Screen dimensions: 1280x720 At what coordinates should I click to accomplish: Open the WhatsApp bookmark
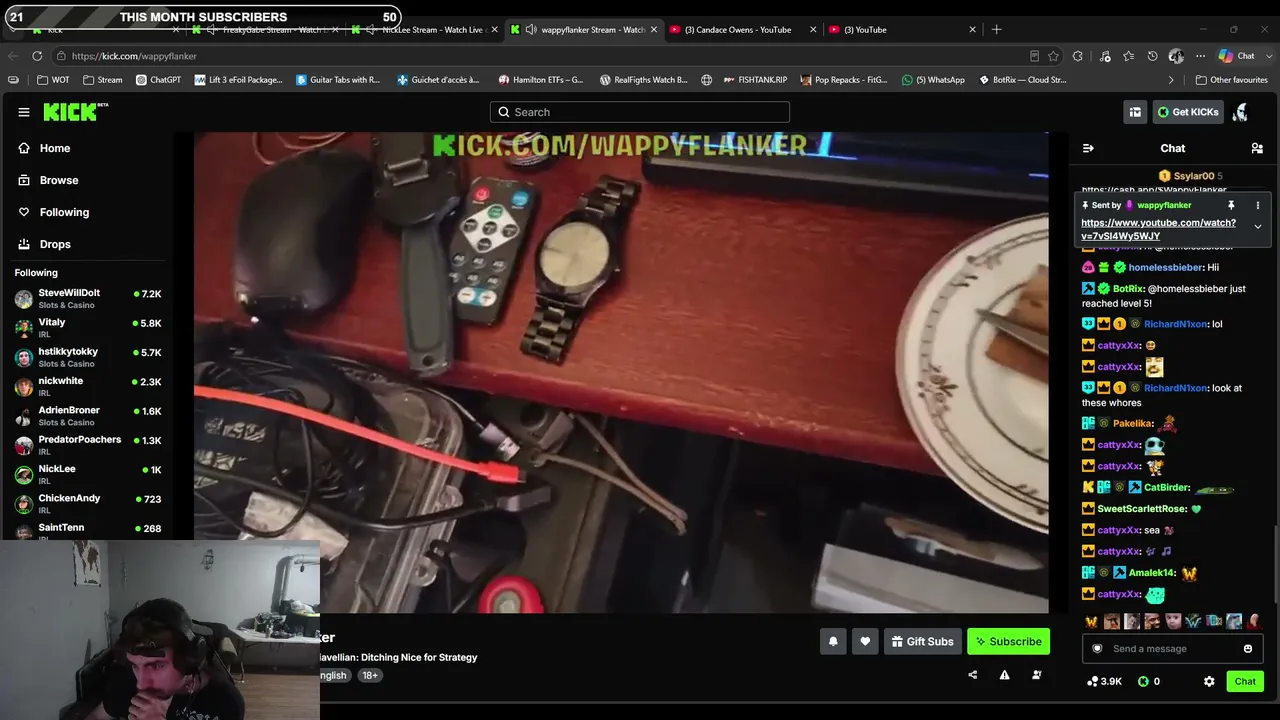pyautogui.click(x=932, y=80)
